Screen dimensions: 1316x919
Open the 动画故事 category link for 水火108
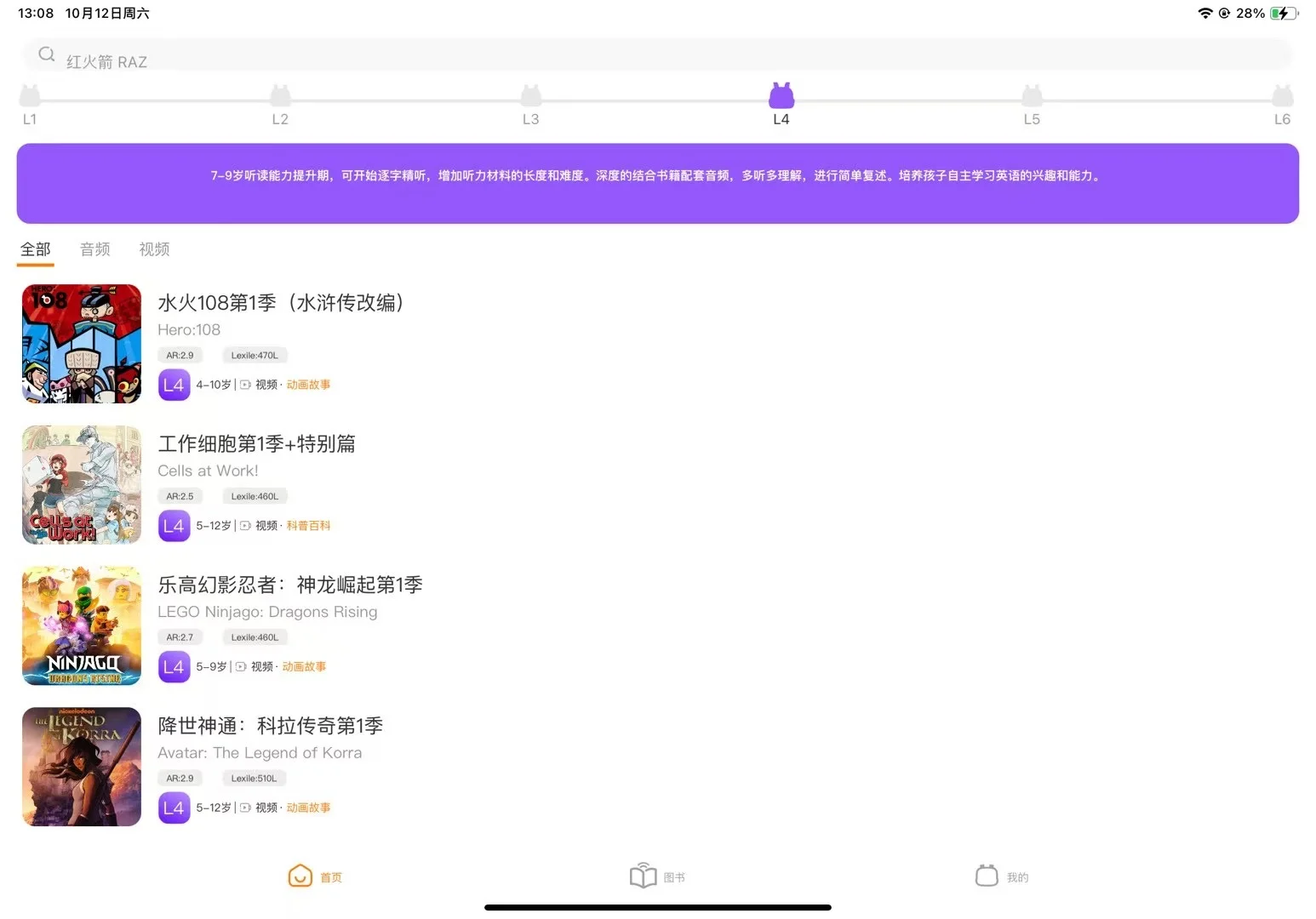click(308, 384)
